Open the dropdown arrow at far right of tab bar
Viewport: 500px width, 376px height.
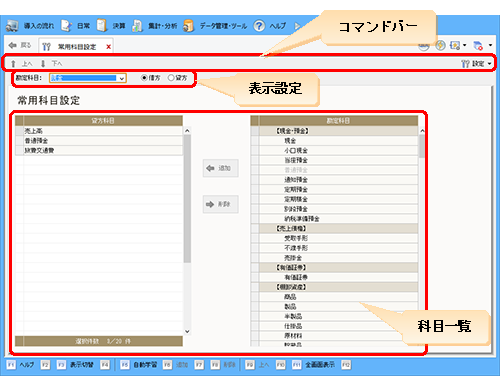(x=490, y=45)
